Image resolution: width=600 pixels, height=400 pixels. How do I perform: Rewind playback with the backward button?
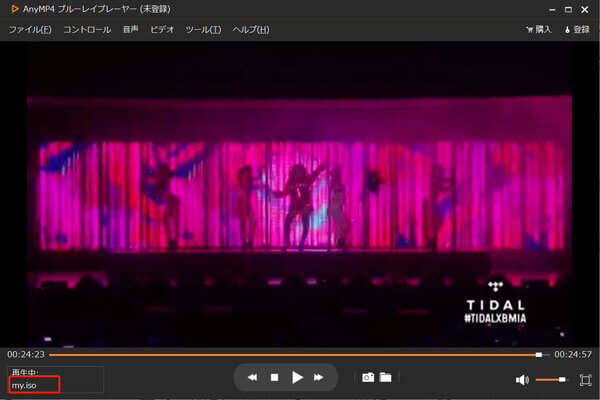[x=253, y=378]
